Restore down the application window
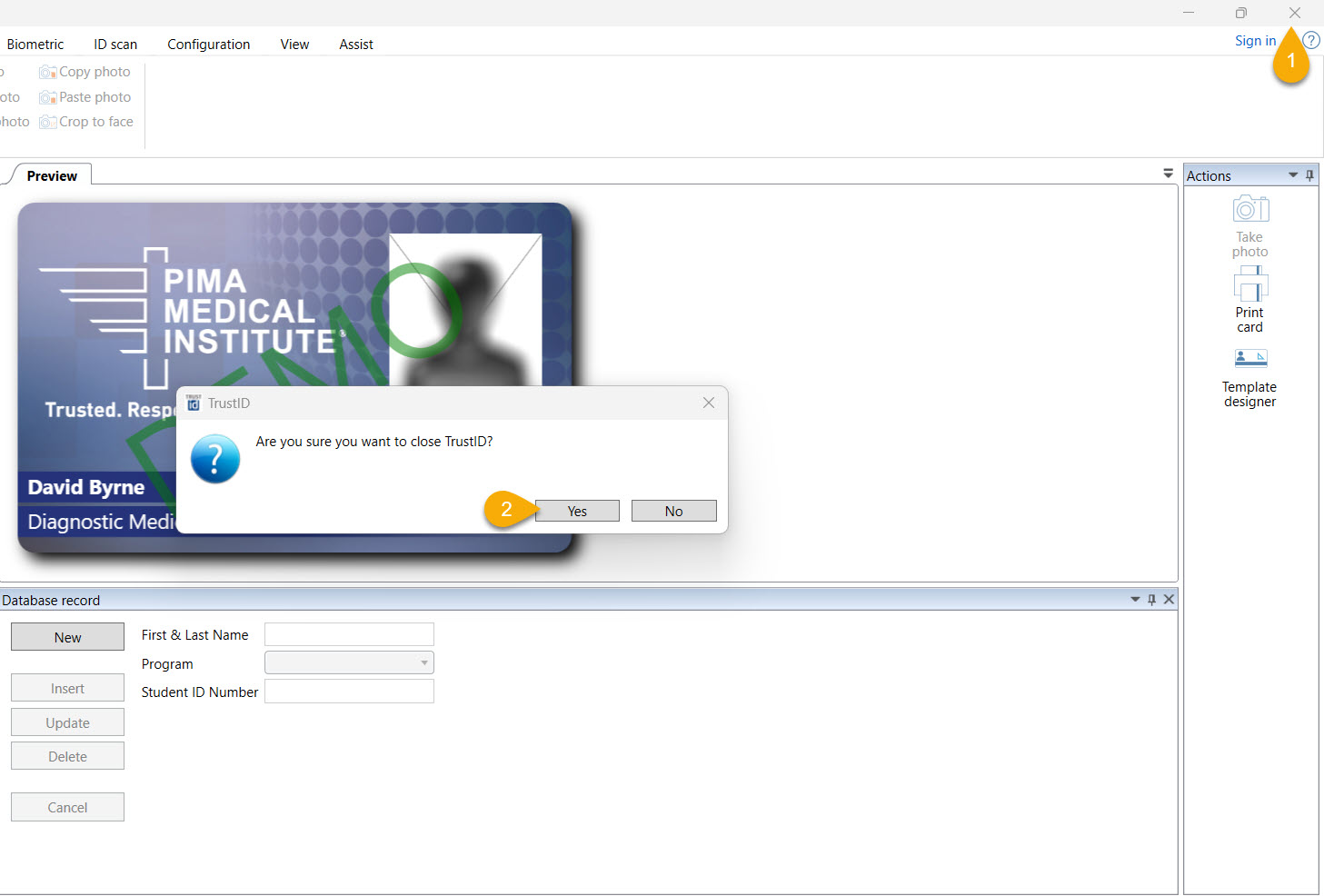Image resolution: width=1324 pixels, height=896 pixels. pyautogui.click(x=1241, y=13)
